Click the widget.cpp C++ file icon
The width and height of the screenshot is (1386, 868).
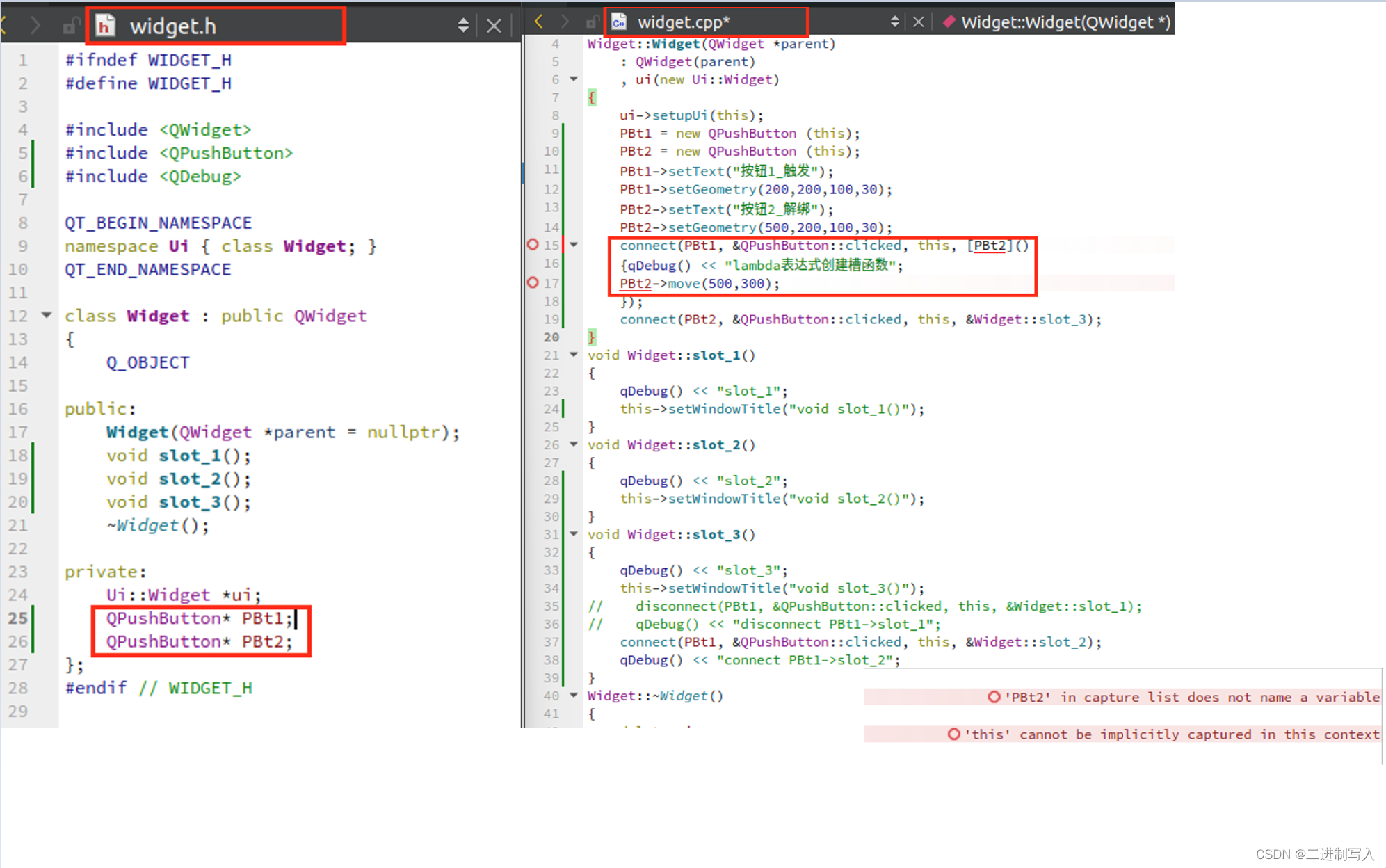click(x=619, y=22)
